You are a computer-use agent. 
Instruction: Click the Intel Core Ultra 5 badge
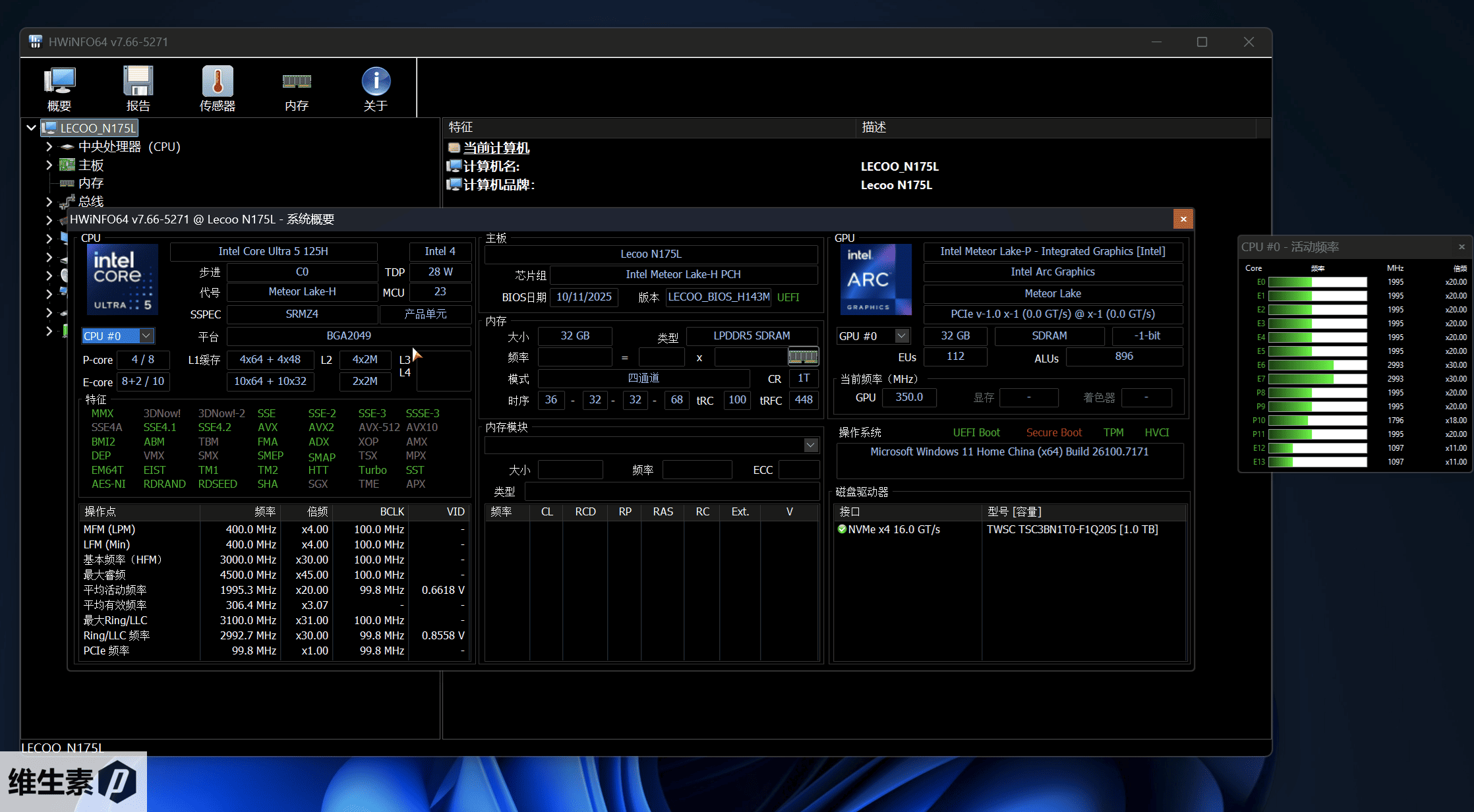pyautogui.click(x=122, y=279)
